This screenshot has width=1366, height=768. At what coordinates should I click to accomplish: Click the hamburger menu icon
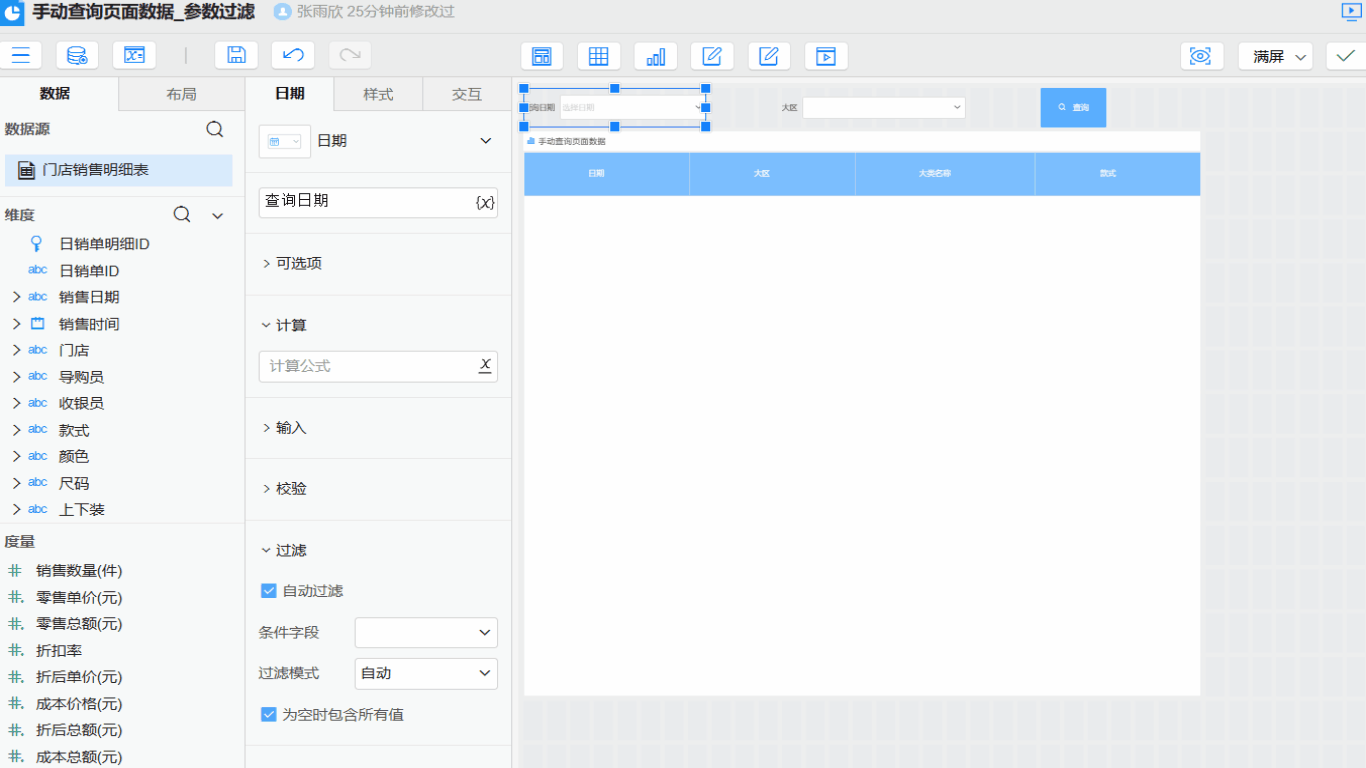point(20,56)
